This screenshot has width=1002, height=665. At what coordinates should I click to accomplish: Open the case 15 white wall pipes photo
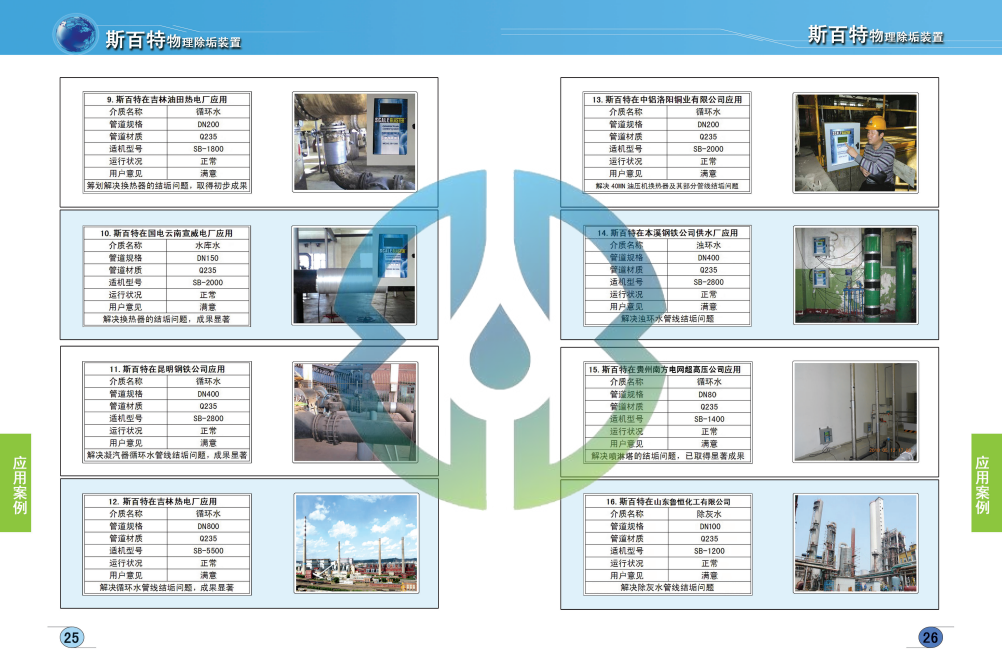855,411
